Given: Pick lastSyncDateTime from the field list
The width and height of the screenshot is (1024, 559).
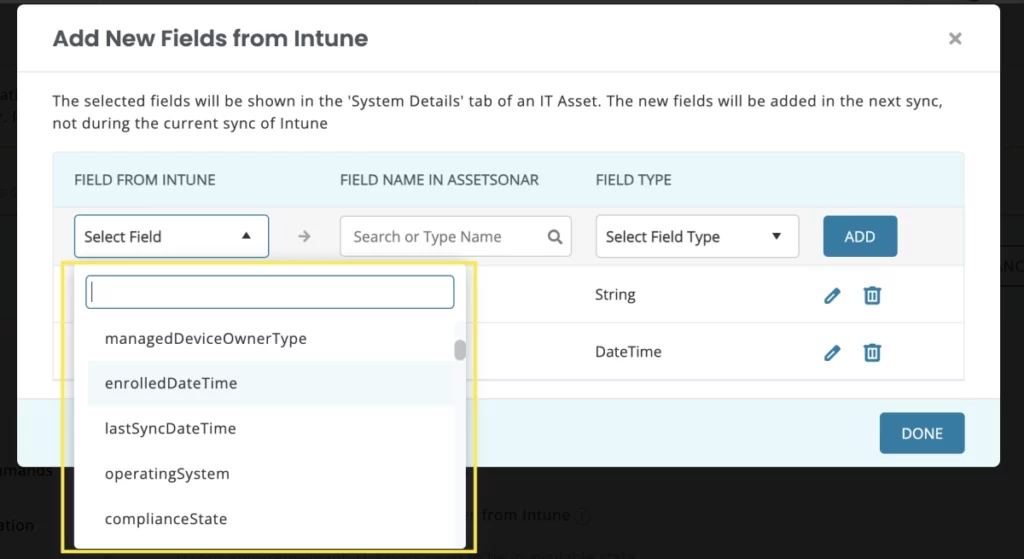Looking at the screenshot, I should pyautogui.click(x=170, y=428).
